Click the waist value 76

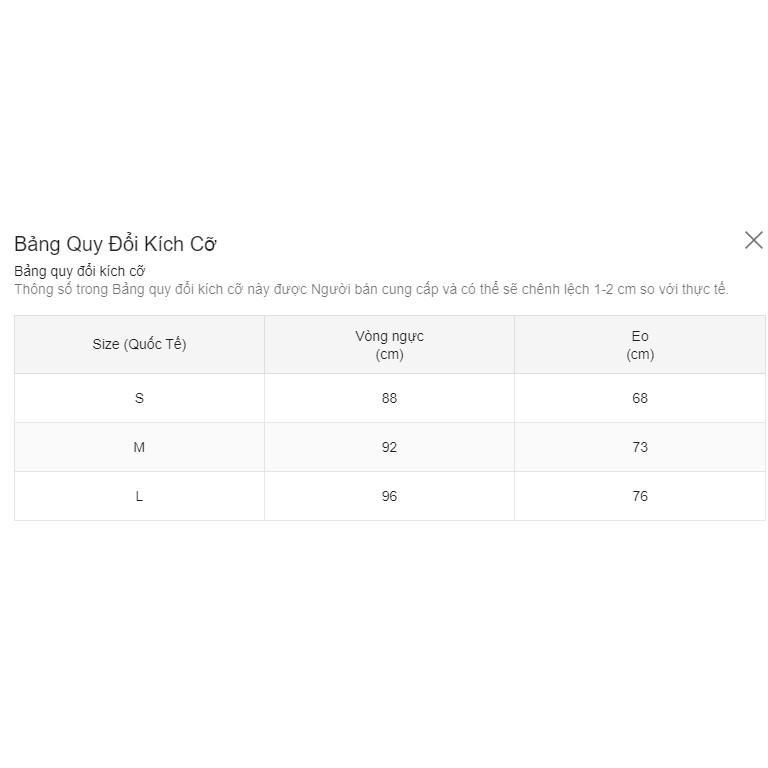[640, 496]
